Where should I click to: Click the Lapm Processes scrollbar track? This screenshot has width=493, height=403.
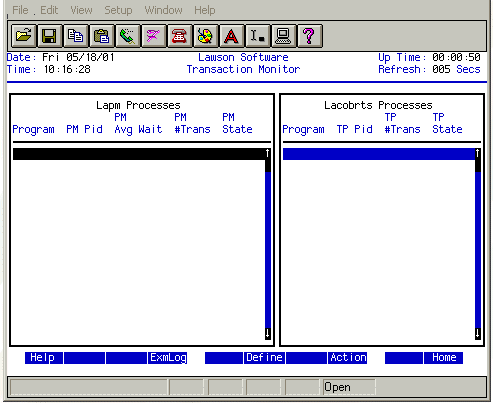click(268, 250)
